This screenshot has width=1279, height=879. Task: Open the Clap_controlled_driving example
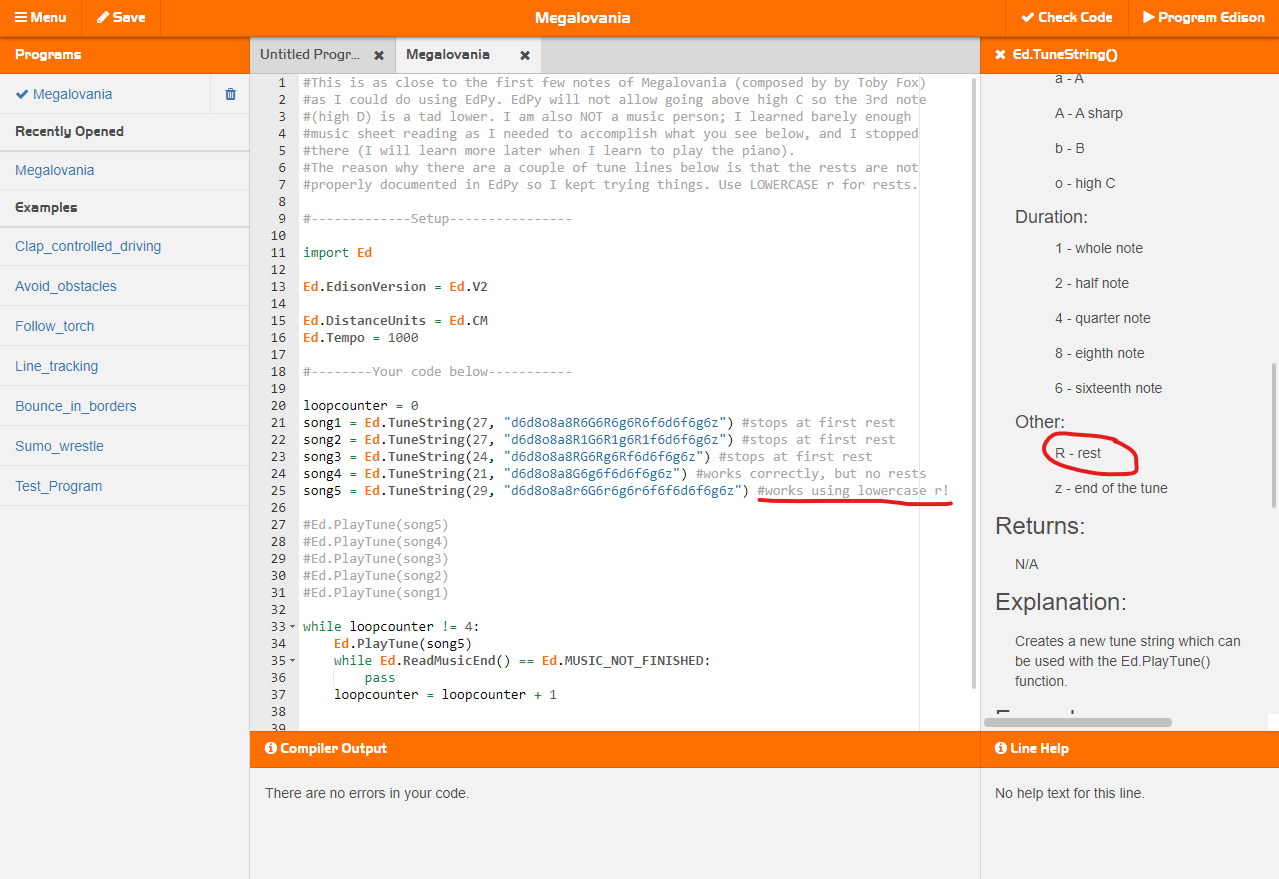pos(88,246)
